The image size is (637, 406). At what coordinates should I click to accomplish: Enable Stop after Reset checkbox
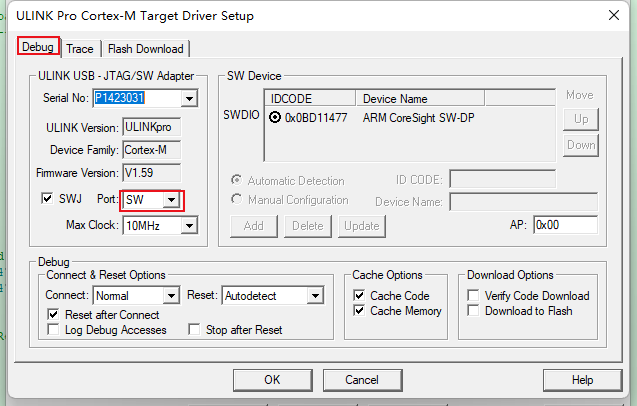pyautogui.click(x=197, y=330)
